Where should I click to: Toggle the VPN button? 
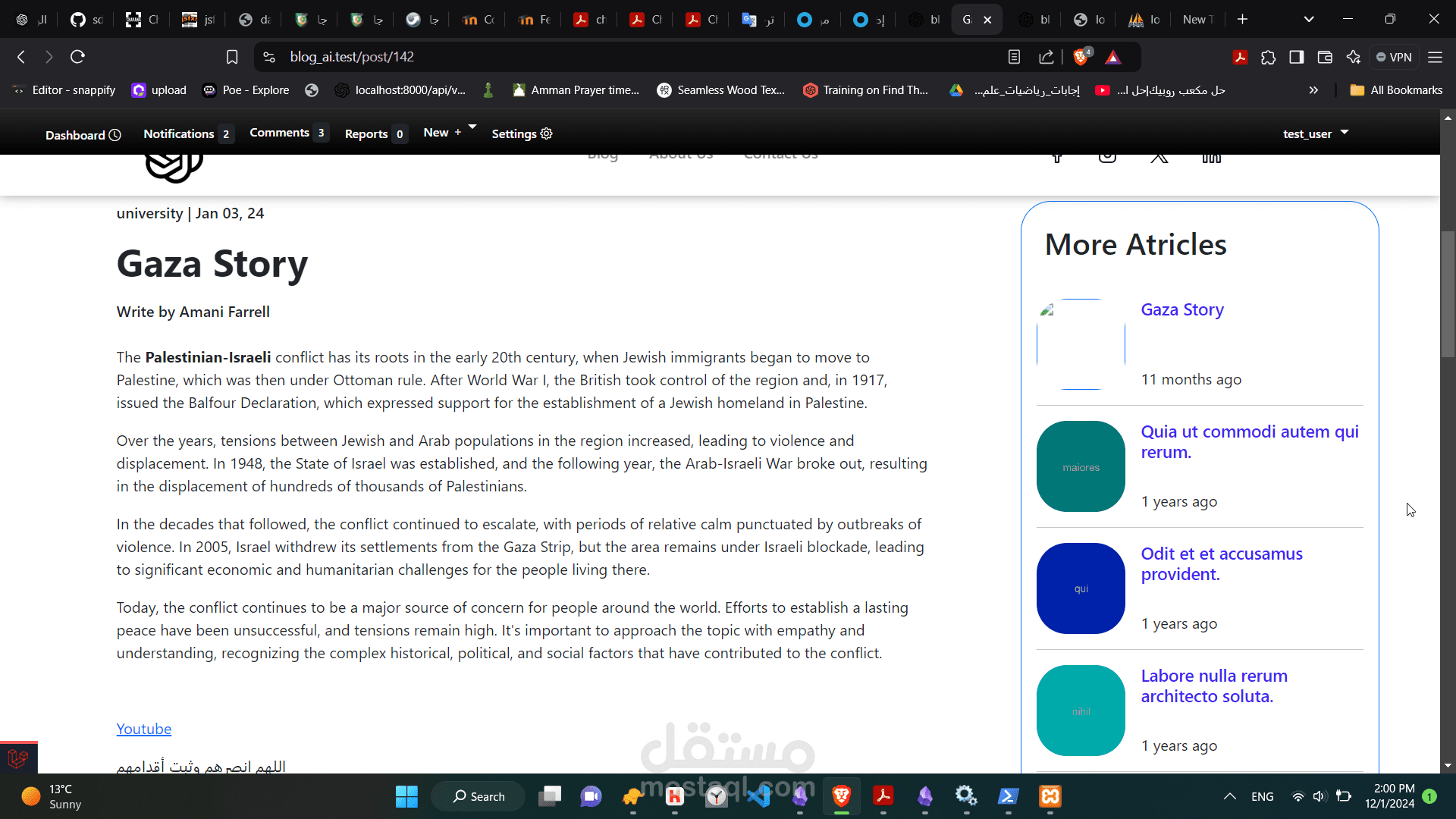click(1394, 57)
